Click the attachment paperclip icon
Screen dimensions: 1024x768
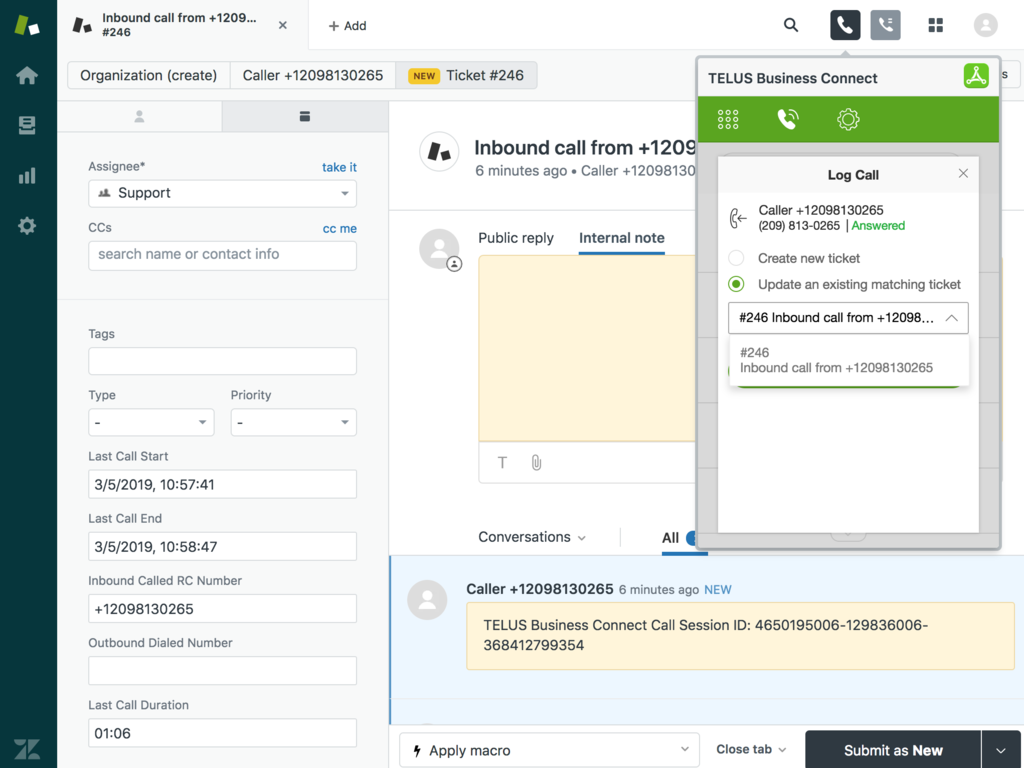(536, 462)
